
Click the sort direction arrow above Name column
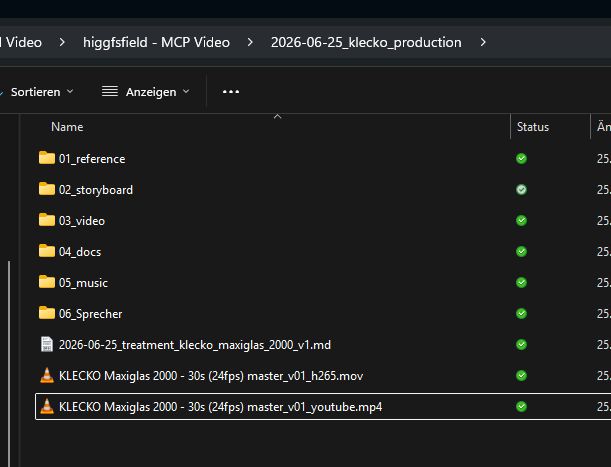[x=277, y=117]
